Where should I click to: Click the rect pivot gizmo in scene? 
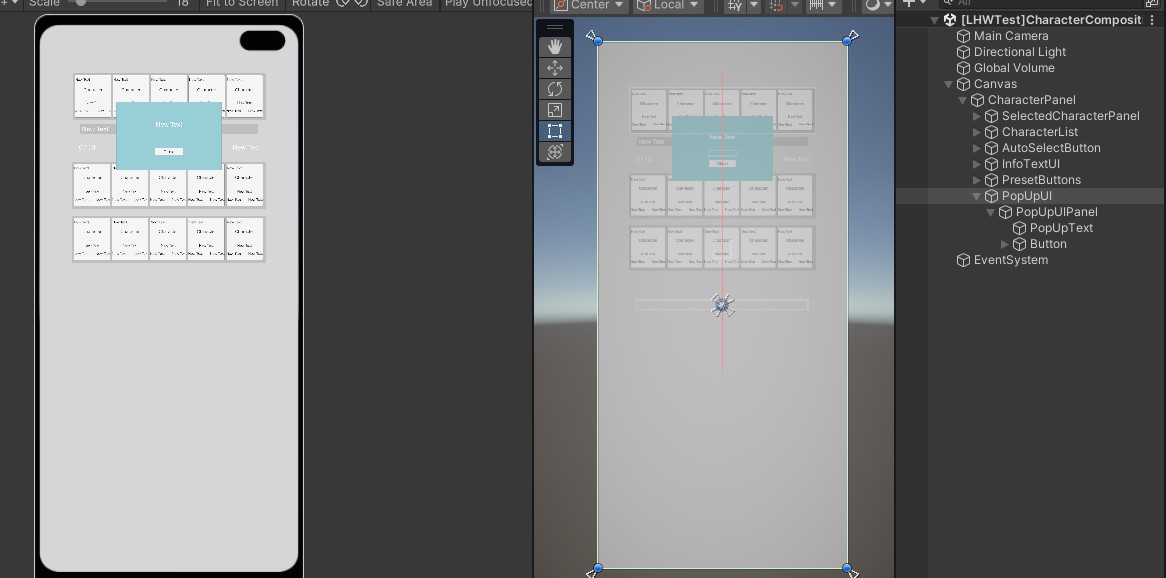click(722, 304)
